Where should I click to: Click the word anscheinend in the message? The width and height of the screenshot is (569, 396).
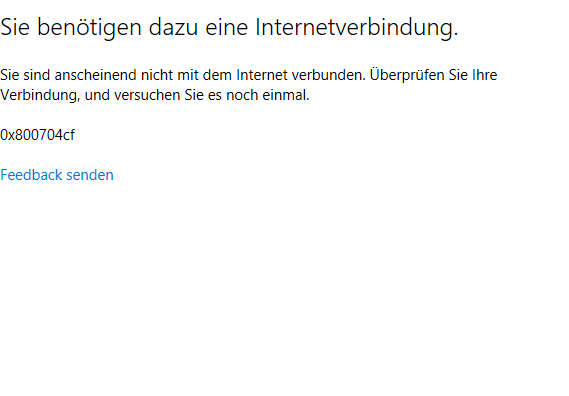95,75
